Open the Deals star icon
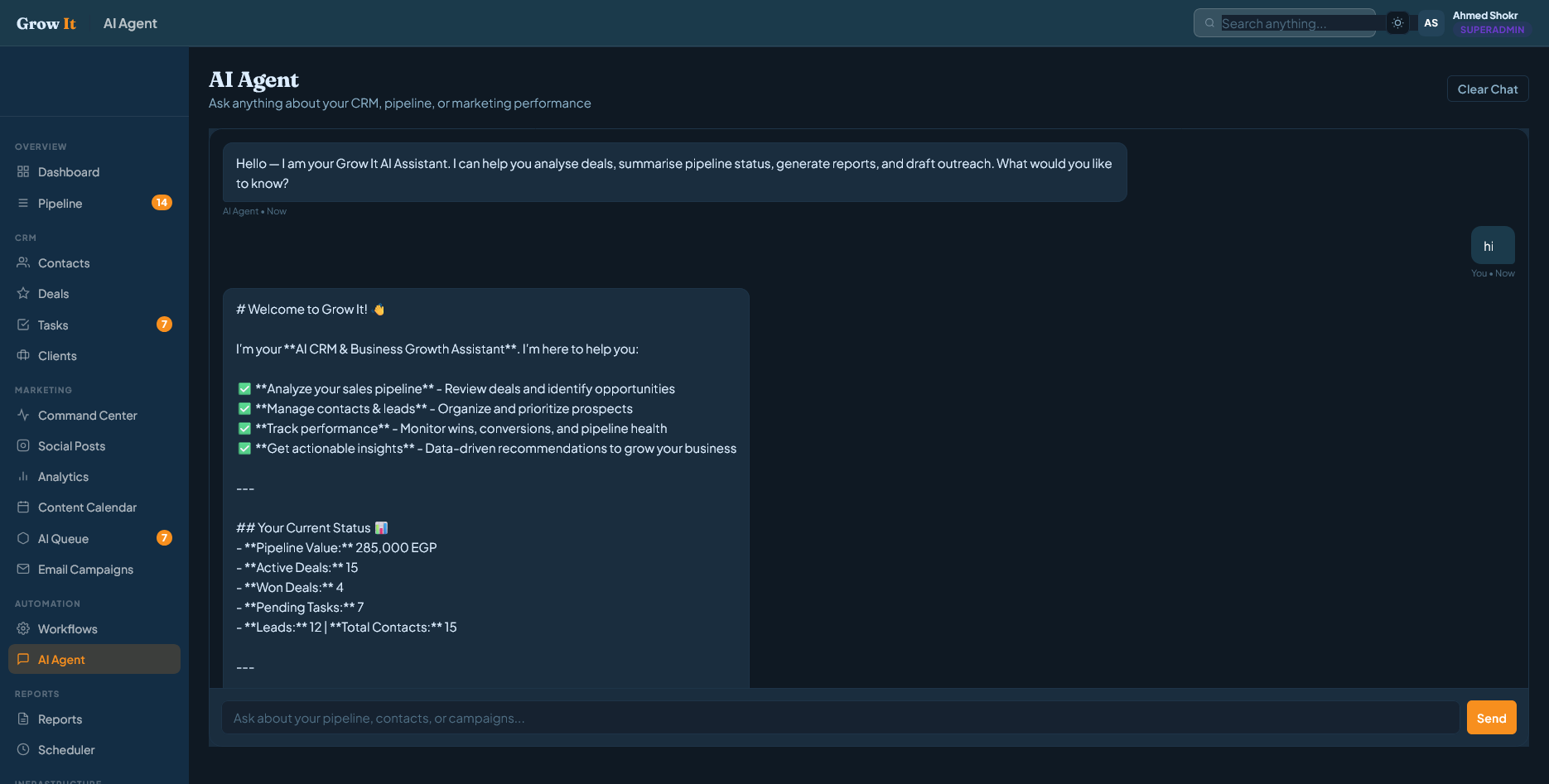The image size is (1549, 784). point(24,293)
